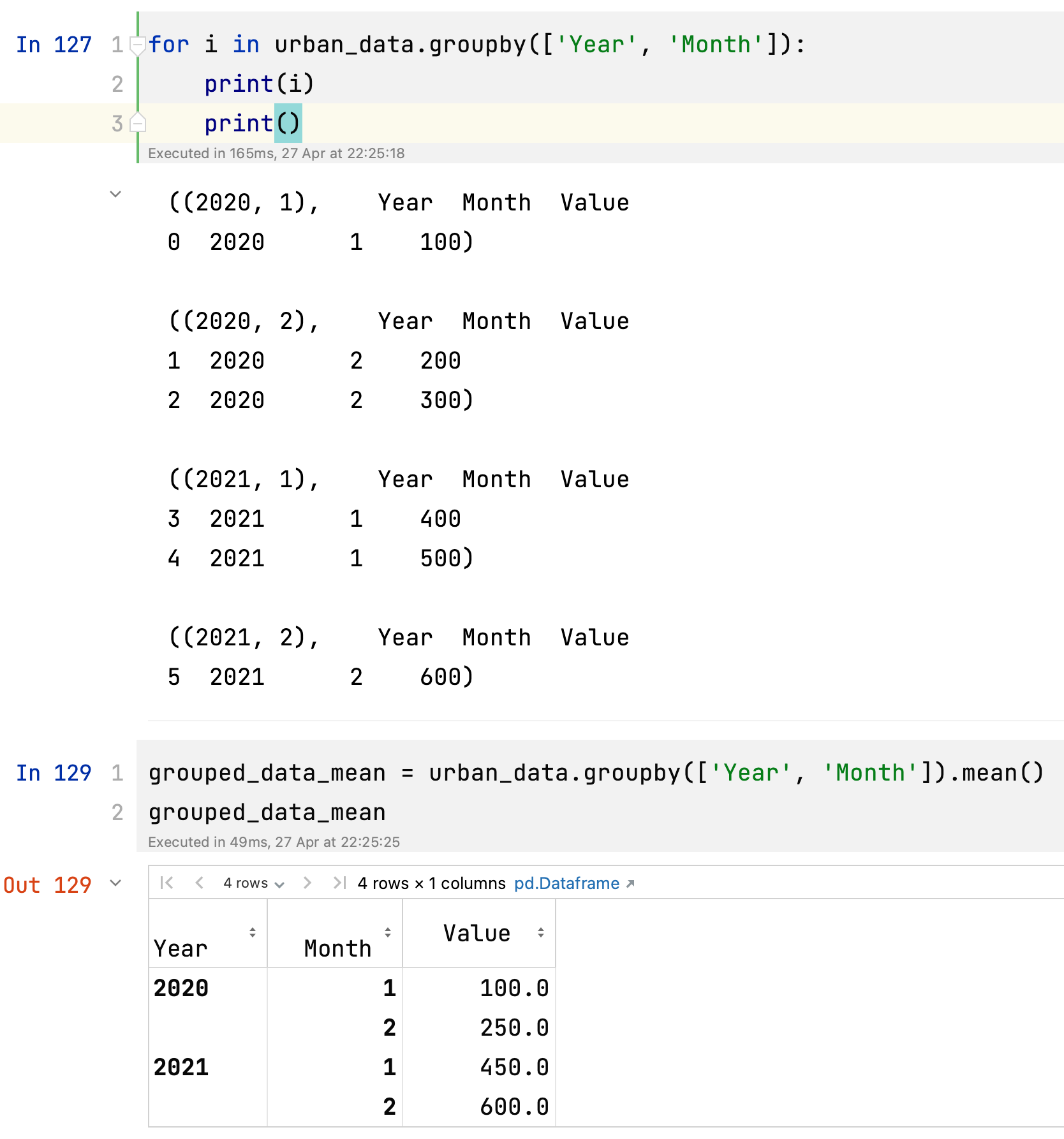Jump to the last page of table rows
Viewport: 1064px width, 1139px height.
[340, 883]
